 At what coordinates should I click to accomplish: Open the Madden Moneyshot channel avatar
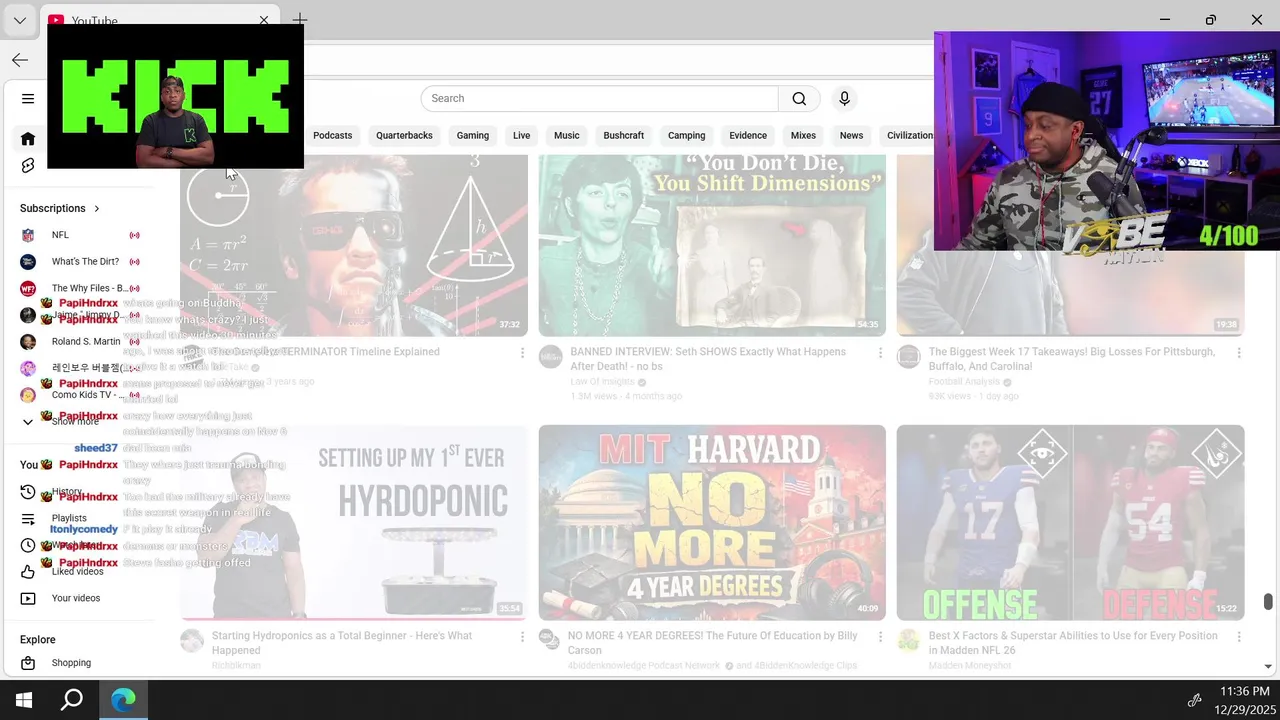pyautogui.click(x=908, y=640)
